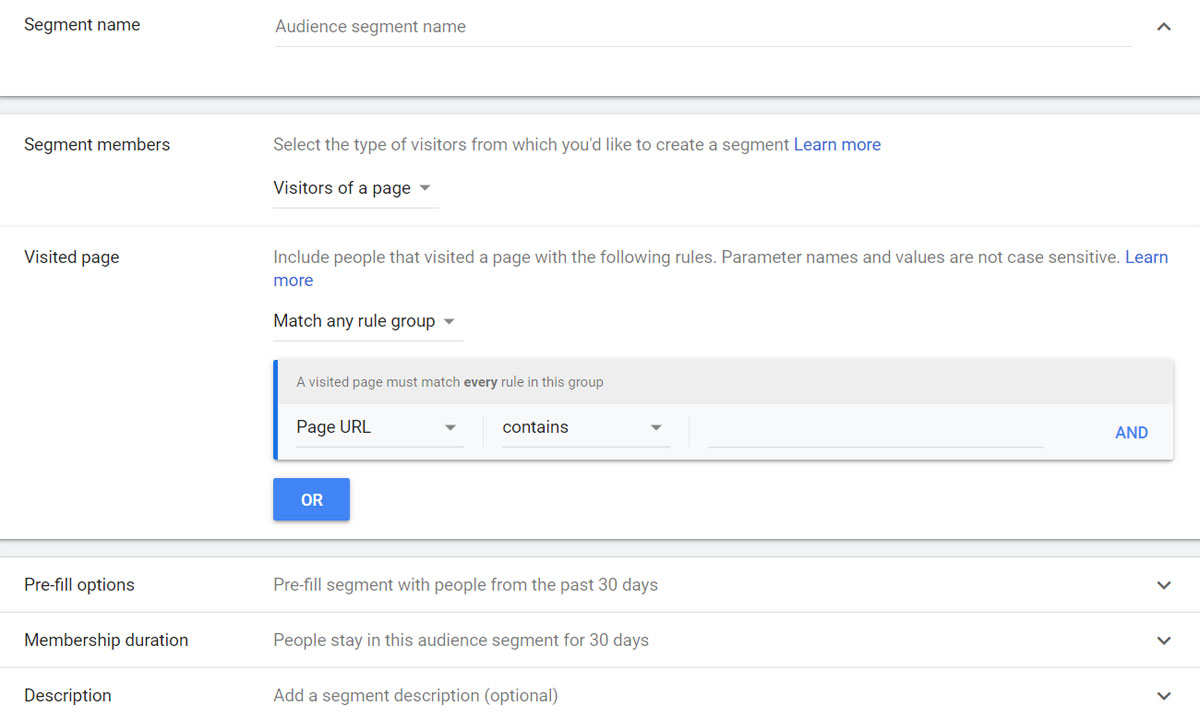Click the Pre-fill options label

pos(79,585)
